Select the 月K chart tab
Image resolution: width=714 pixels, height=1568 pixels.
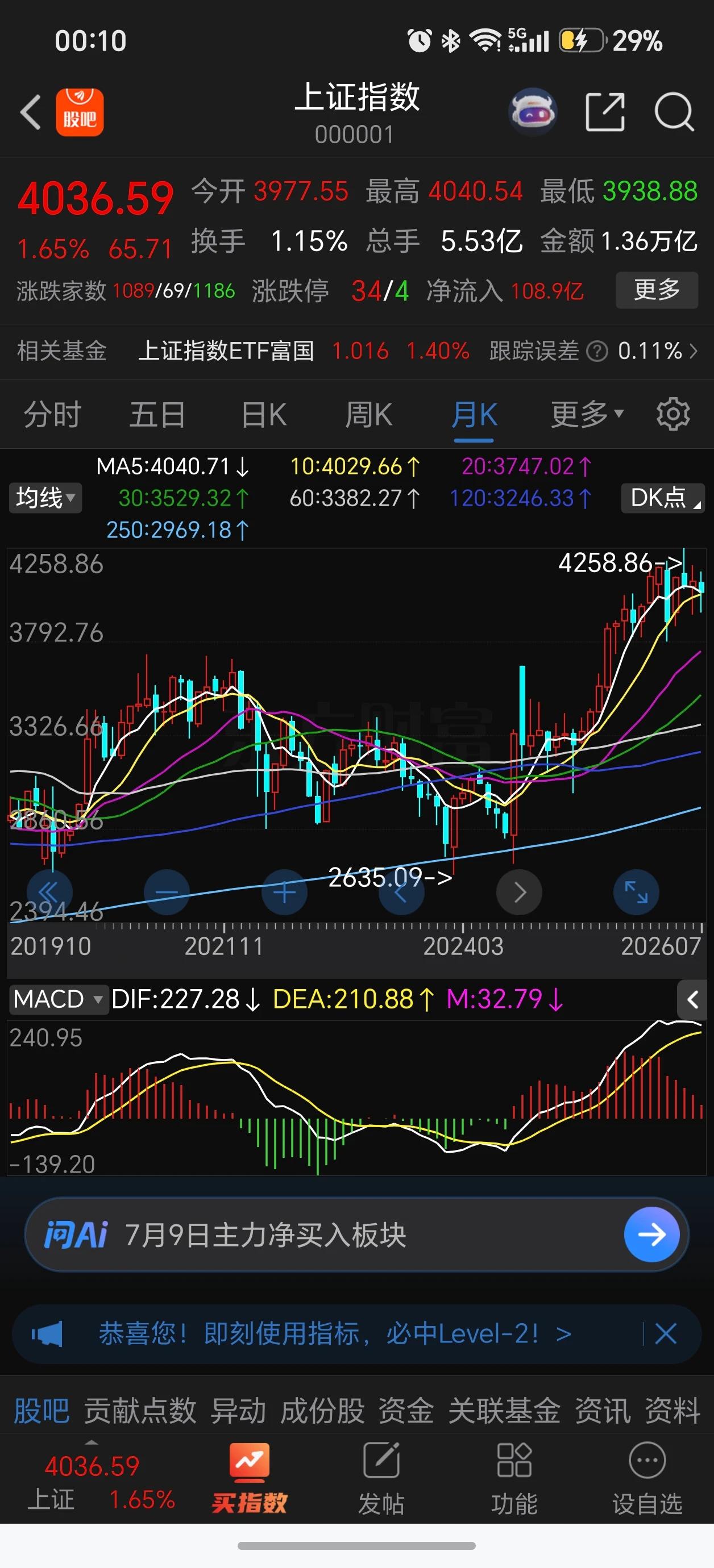[474, 415]
